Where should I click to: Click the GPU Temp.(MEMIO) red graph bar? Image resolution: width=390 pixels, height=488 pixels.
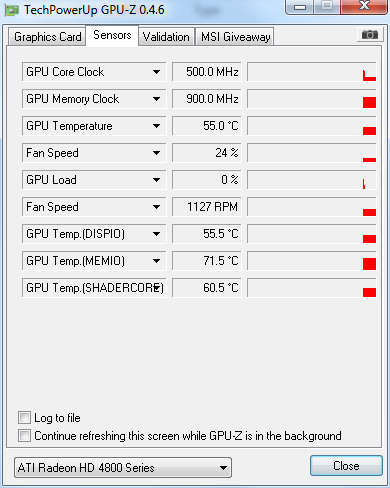click(x=369, y=264)
